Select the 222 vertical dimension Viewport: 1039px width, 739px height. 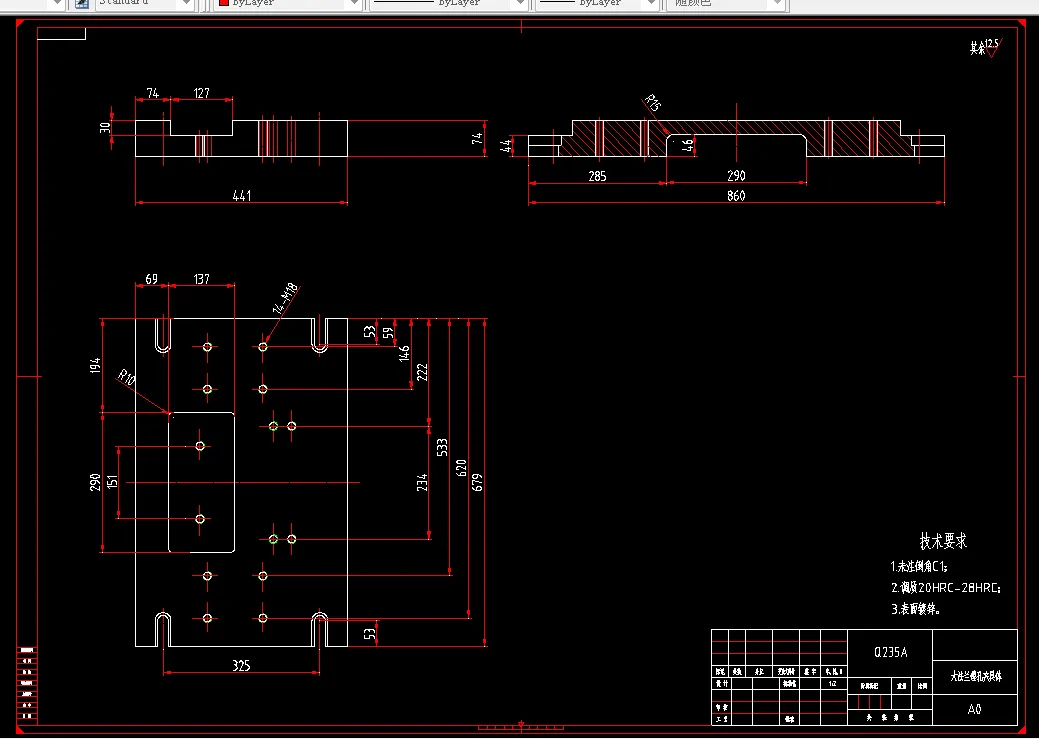422,372
